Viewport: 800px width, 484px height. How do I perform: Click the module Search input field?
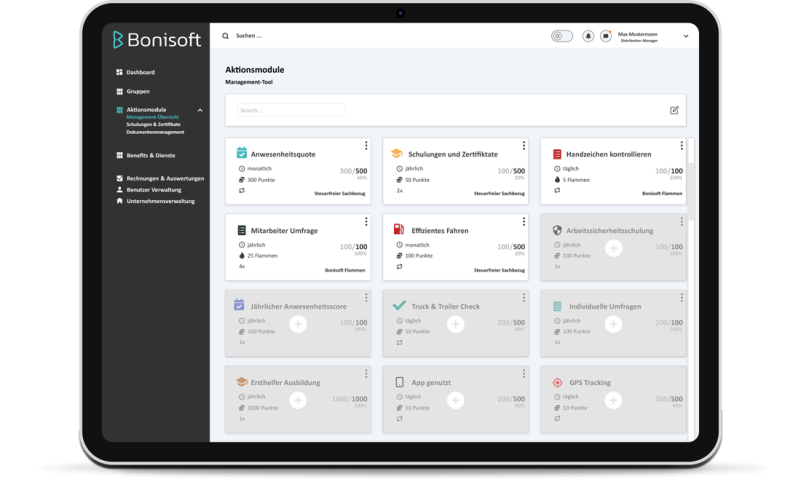[291, 110]
